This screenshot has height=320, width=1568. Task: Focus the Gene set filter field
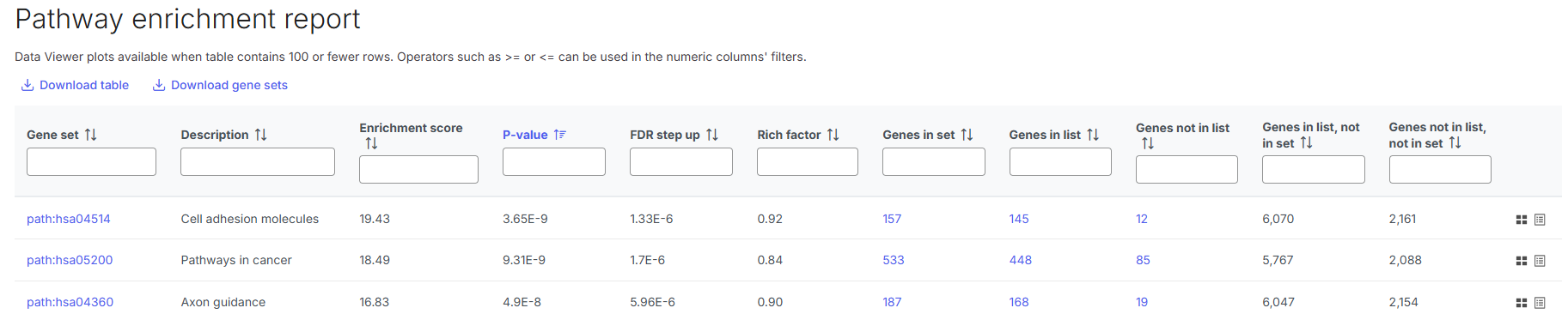pos(91,161)
